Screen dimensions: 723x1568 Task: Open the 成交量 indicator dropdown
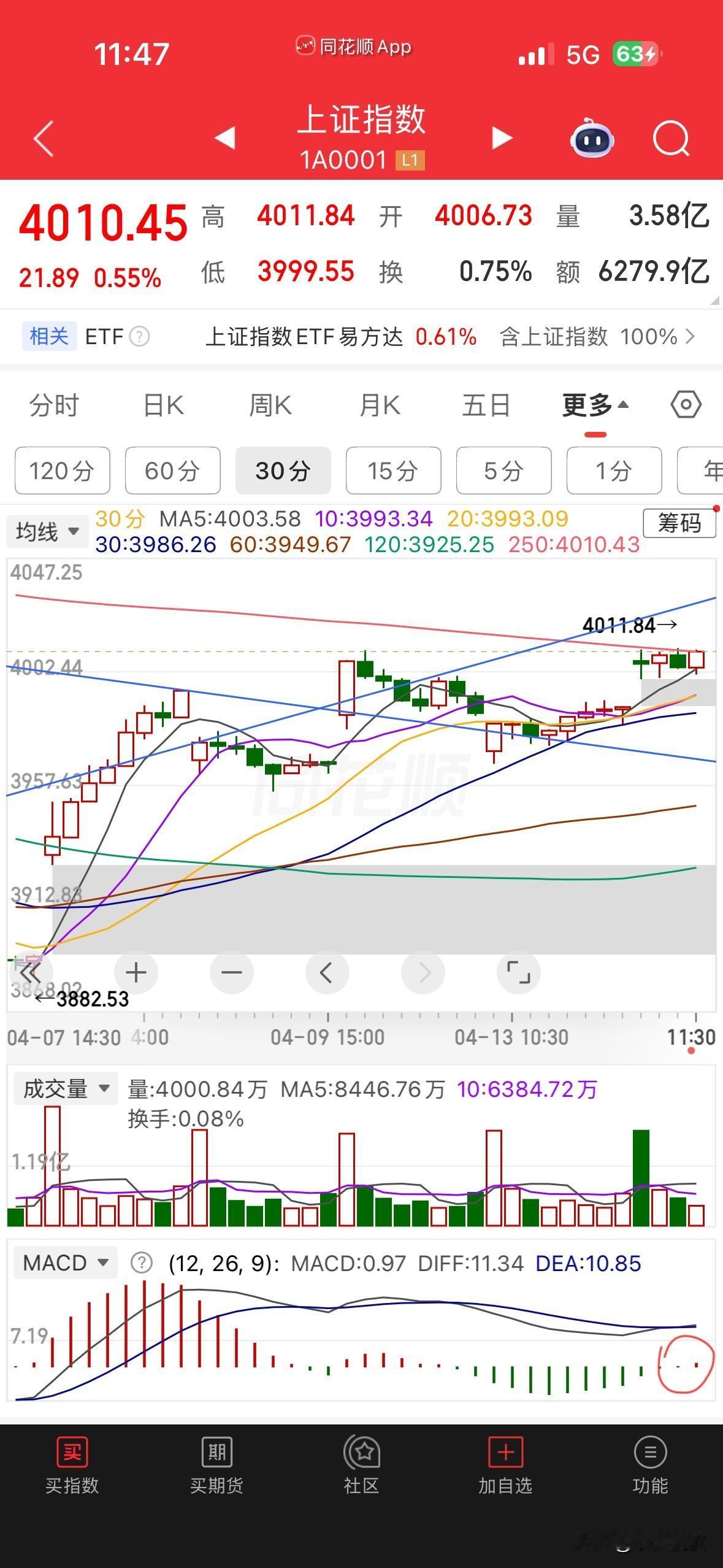click(66, 1089)
